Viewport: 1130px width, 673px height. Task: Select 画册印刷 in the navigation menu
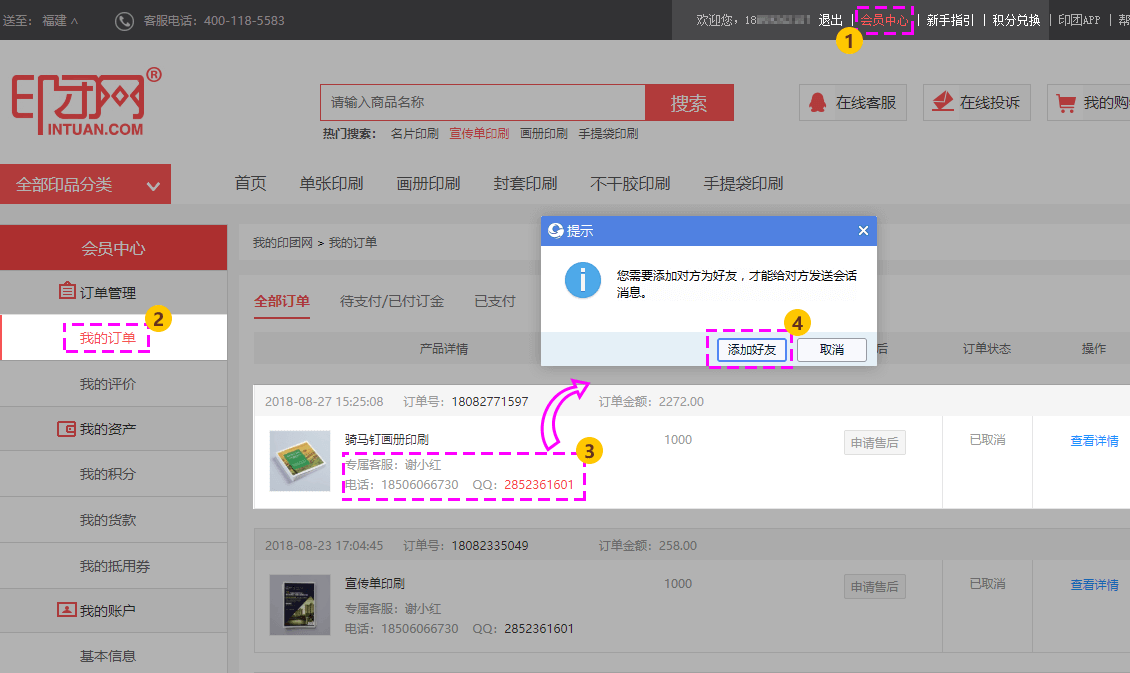pyautogui.click(x=428, y=183)
